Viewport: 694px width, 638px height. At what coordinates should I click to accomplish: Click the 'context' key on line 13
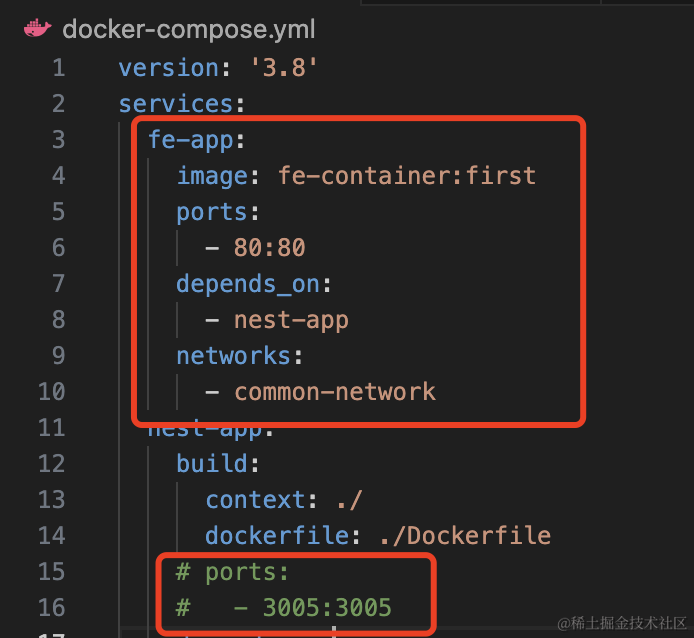(255, 500)
